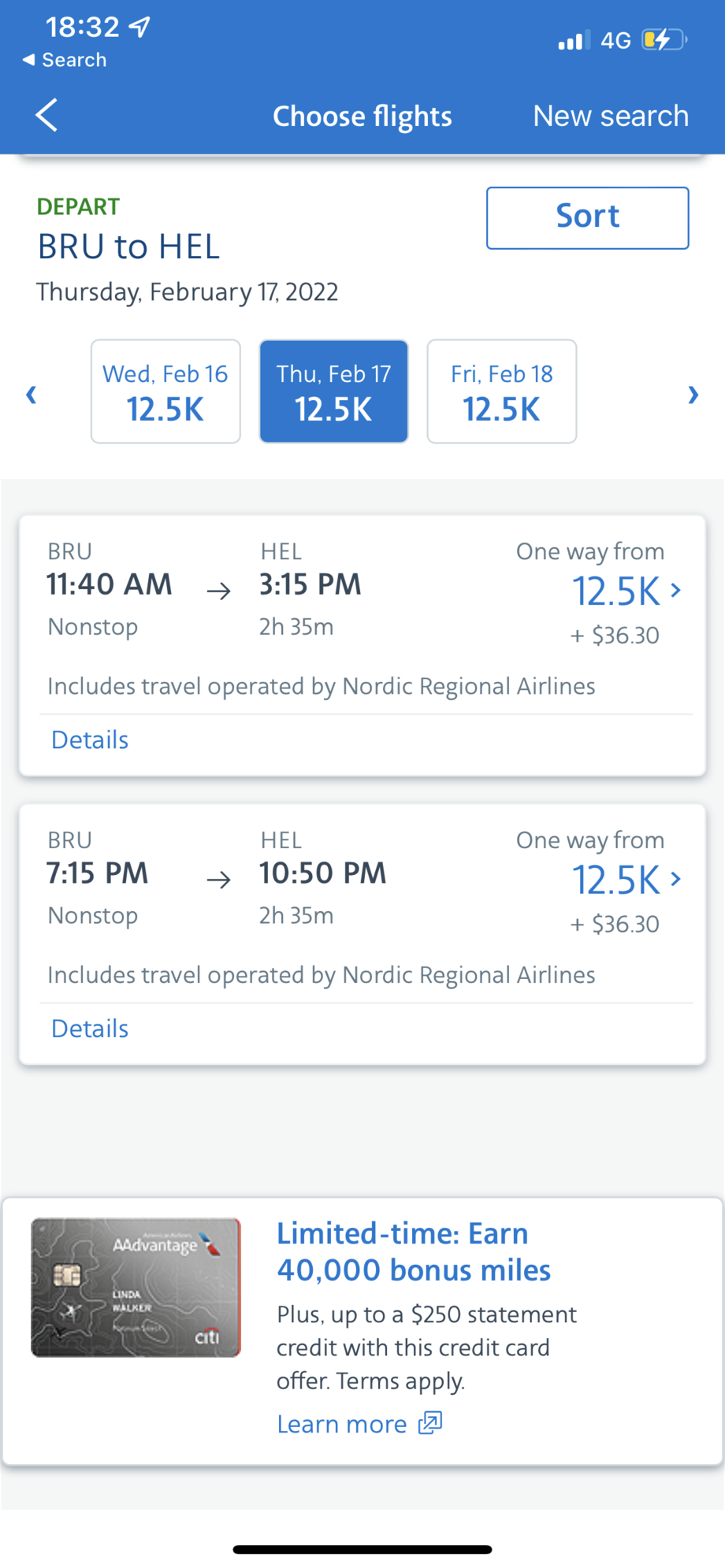Choose 12.5K fare for the 11:40 AM flight

click(x=626, y=591)
